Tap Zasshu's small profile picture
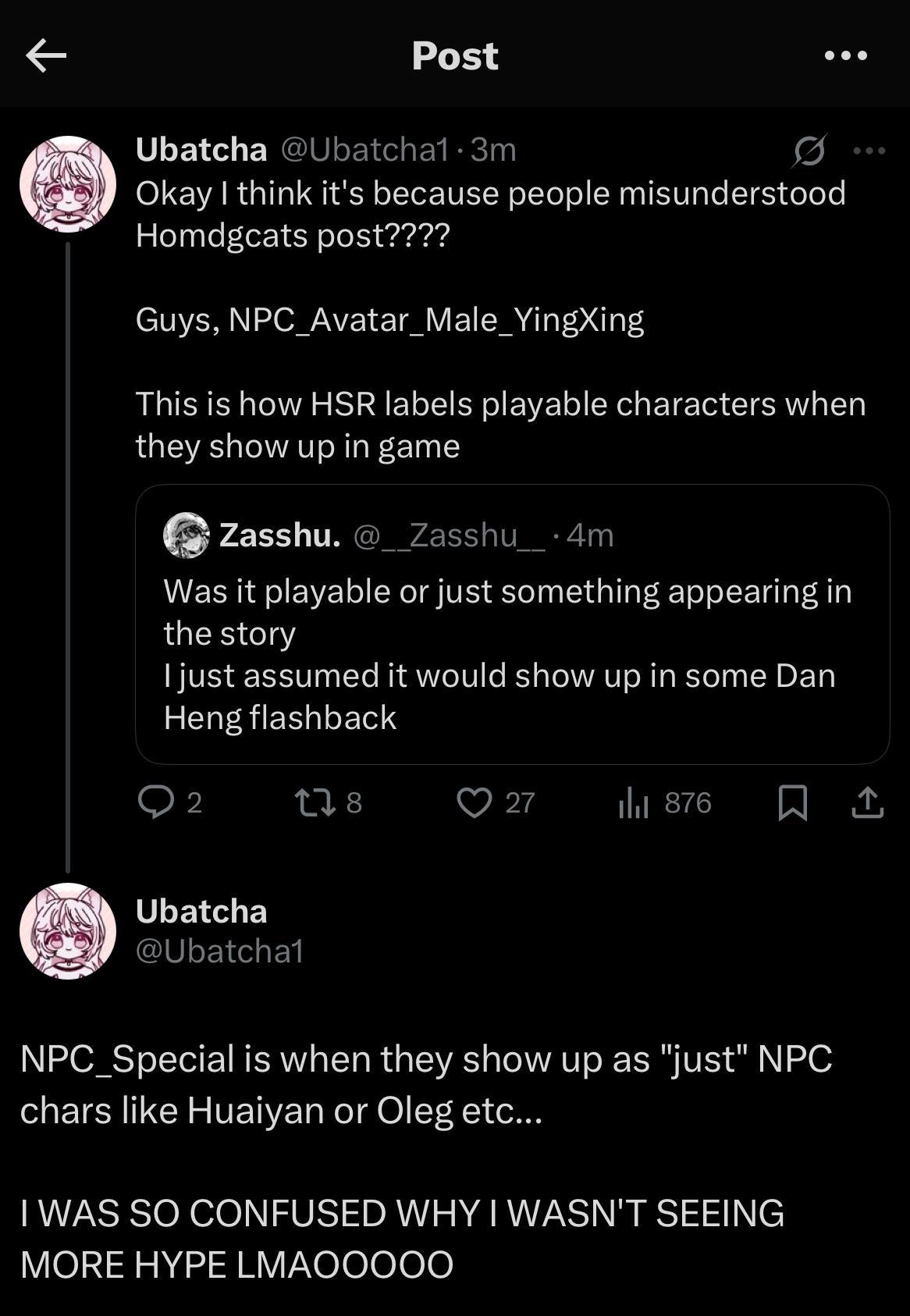This screenshot has height=1316, width=910. point(186,535)
